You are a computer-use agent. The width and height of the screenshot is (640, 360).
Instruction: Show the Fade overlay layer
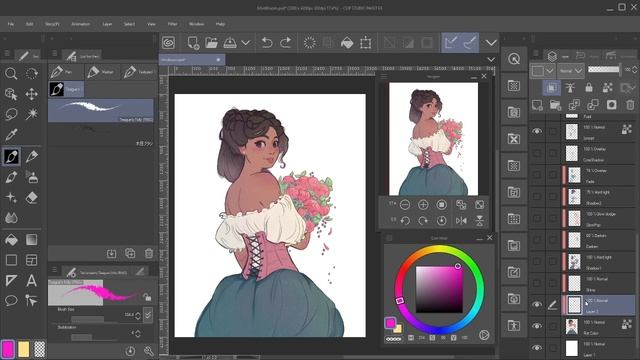tap(537, 175)
